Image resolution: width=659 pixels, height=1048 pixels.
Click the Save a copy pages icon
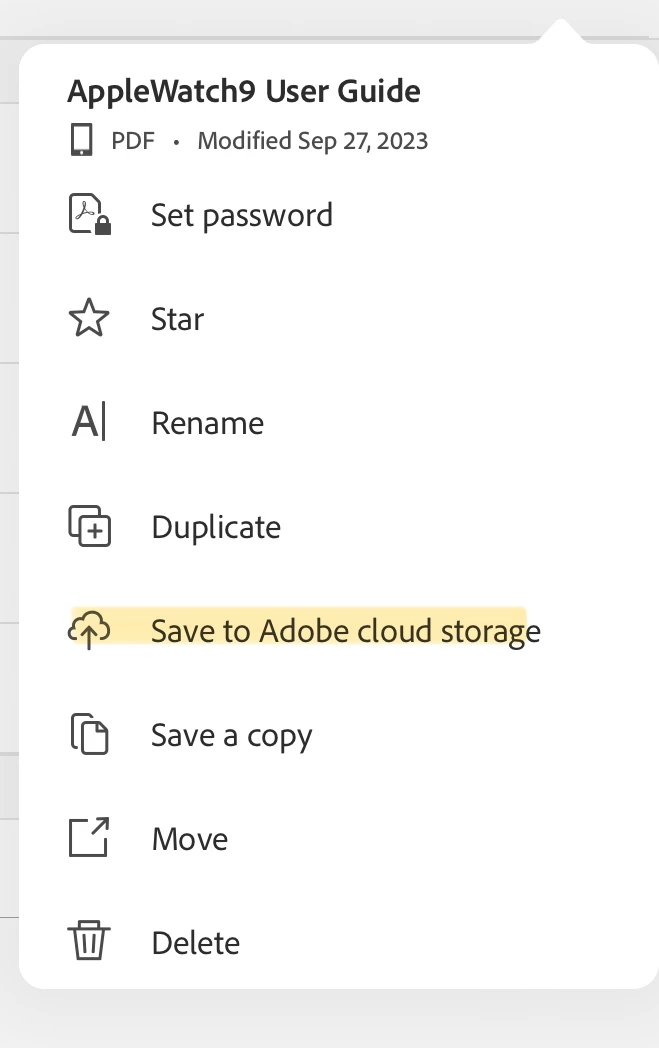coord(89,735)
